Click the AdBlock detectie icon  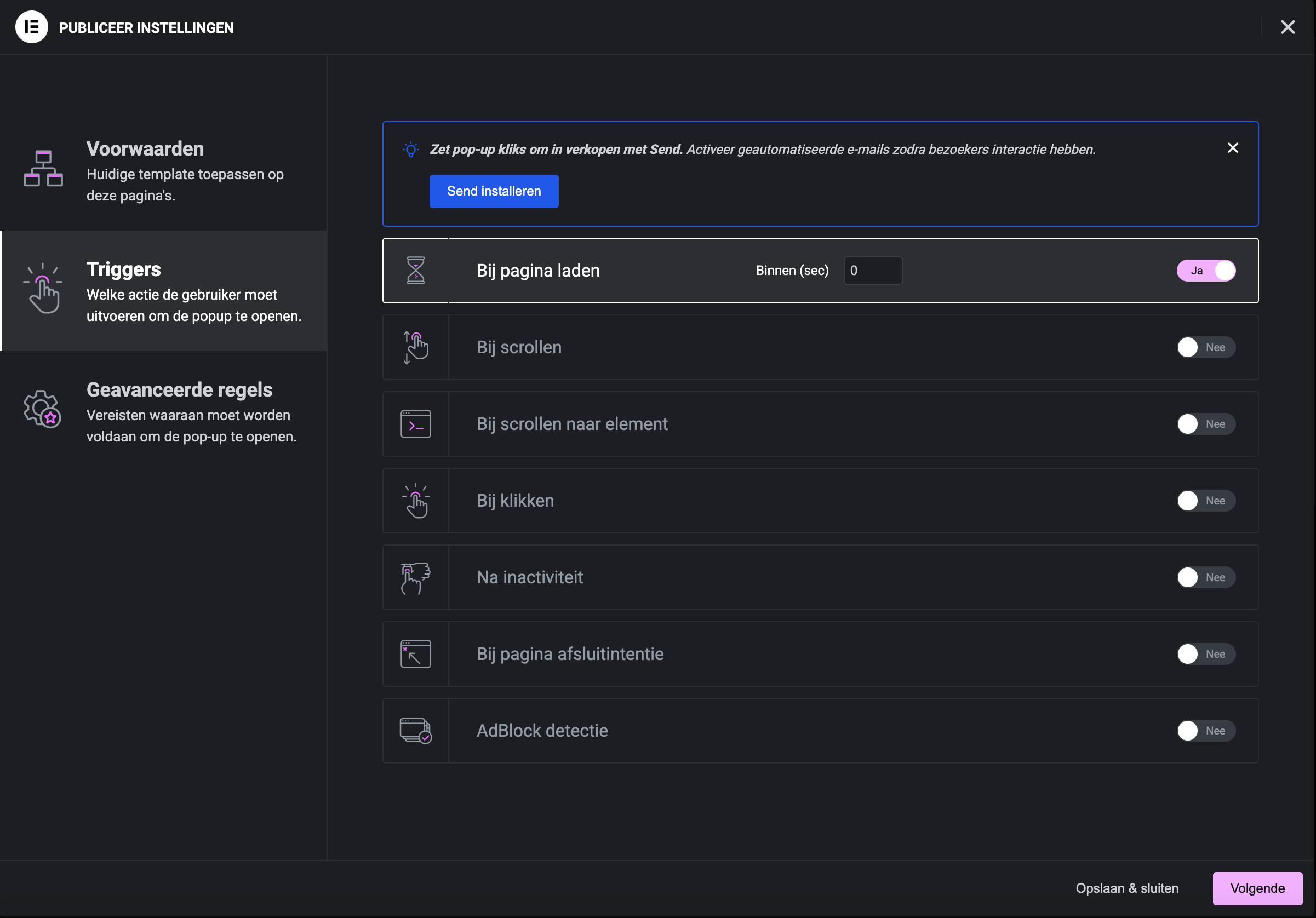point(415,731)
